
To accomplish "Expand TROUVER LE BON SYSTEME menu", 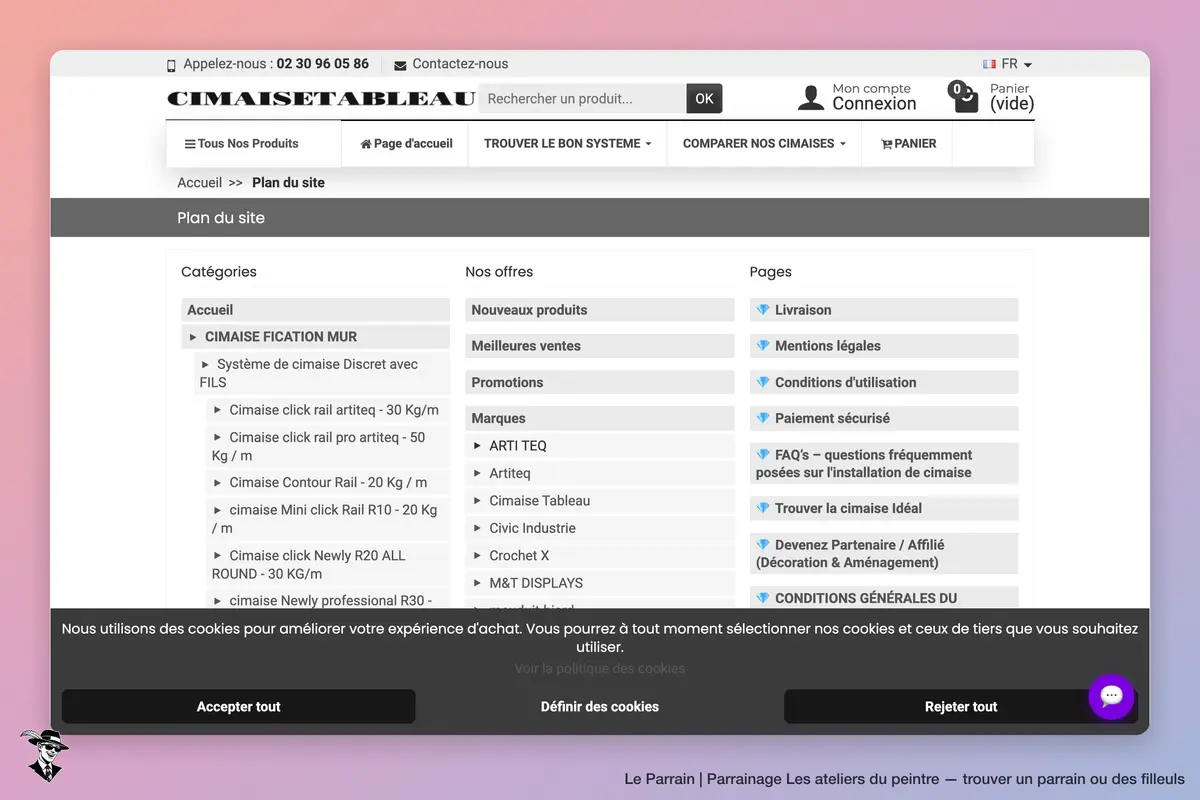I will click(x=567, y=143).
